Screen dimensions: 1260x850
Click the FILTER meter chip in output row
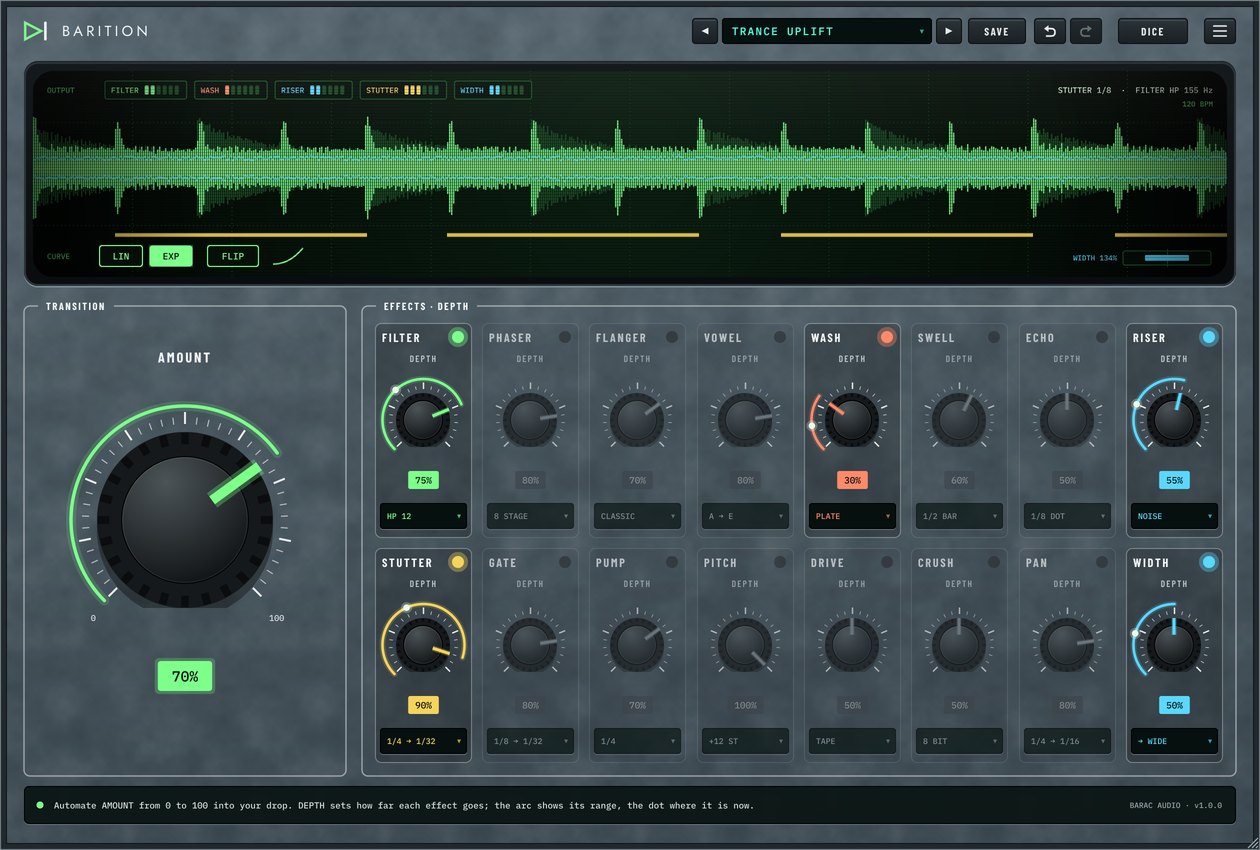pyautogui.click(x=145, y=90)
